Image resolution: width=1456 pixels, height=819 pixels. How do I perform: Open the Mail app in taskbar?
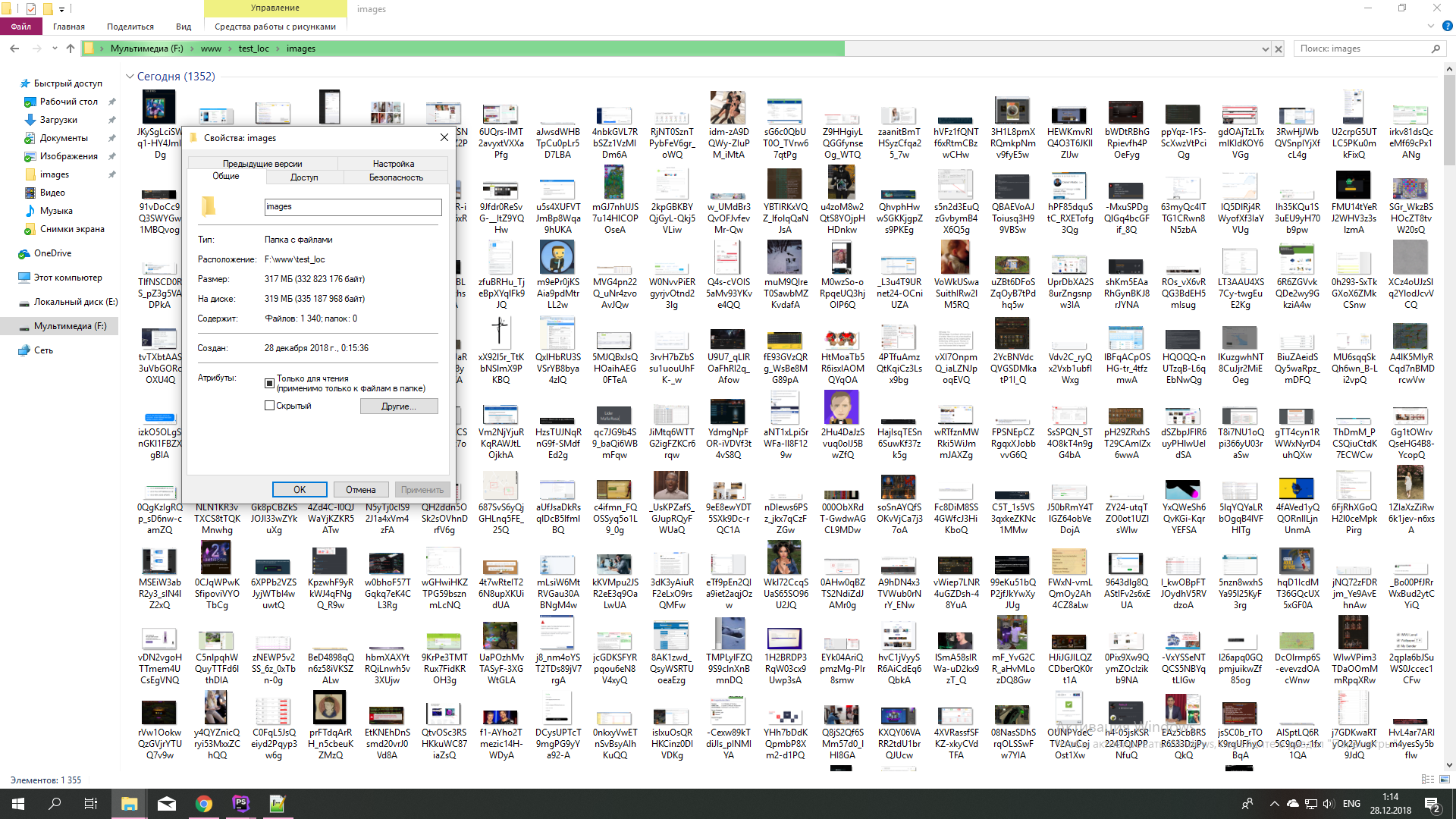click(167, 804)
